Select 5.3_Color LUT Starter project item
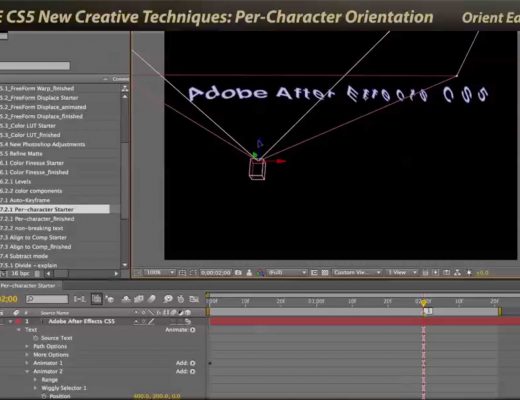Image resolution: width=520 pixels, height=400 pixels. (28, 125)
